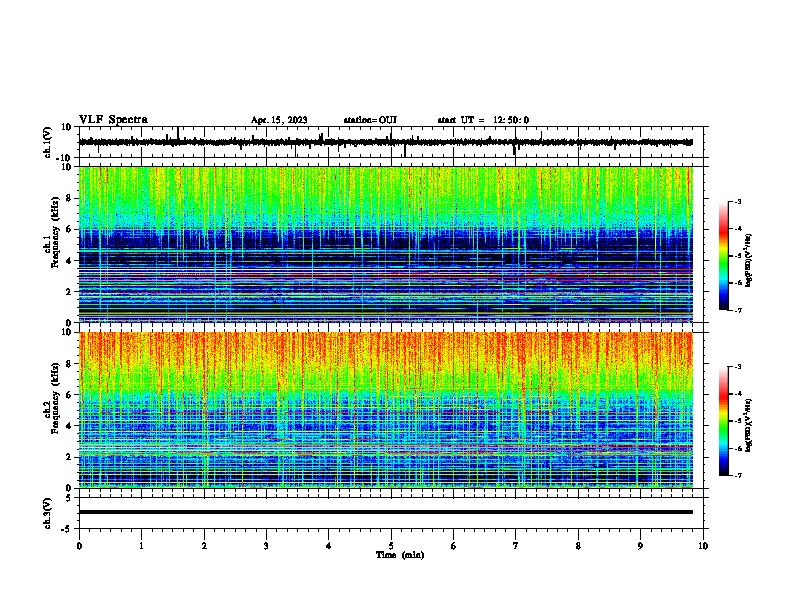Screen dimensions: 792x612
Task: Click the "VLF Spectra" title text
Action: coord(113,120)
